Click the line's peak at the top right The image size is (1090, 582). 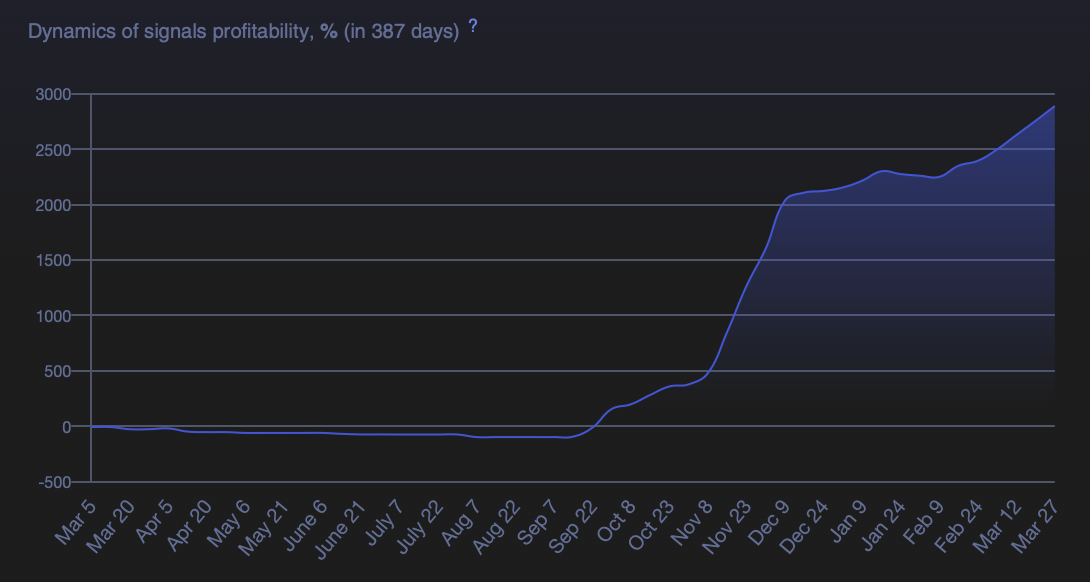click(x=1054, y=106)
